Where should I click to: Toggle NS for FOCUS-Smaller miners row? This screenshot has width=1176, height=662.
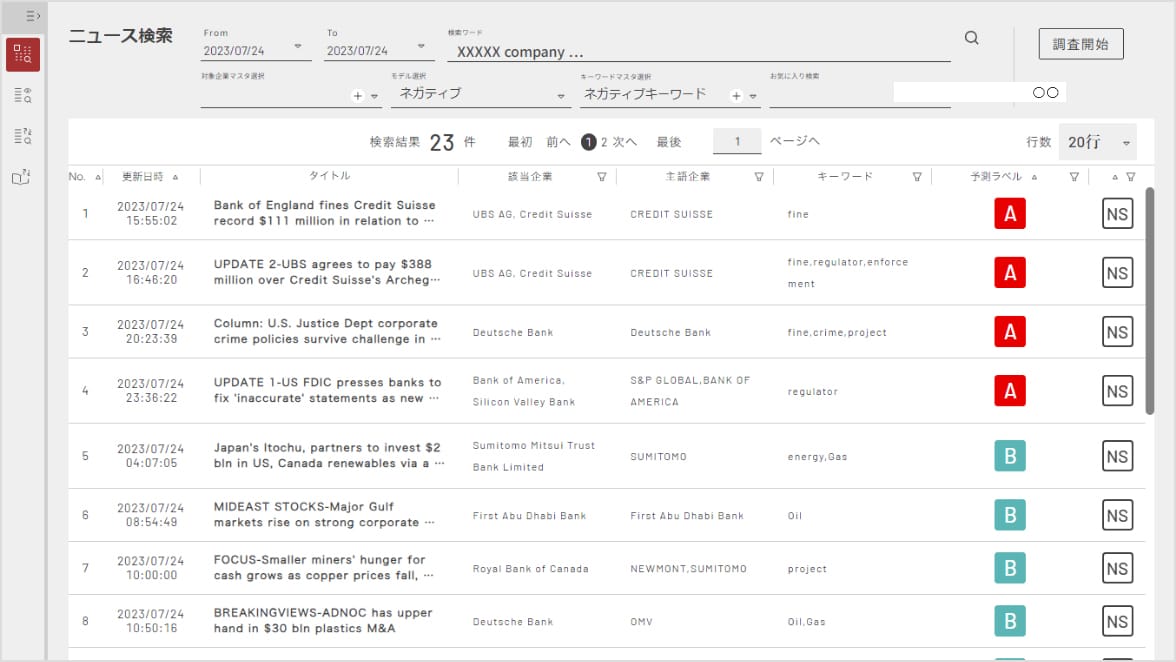[x=1118, y=568]
